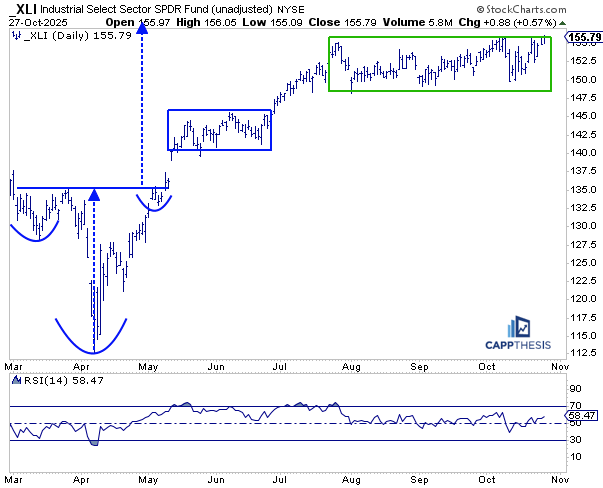
Task: Select the Open 155.97 value
Action: [x=138, y=22]
